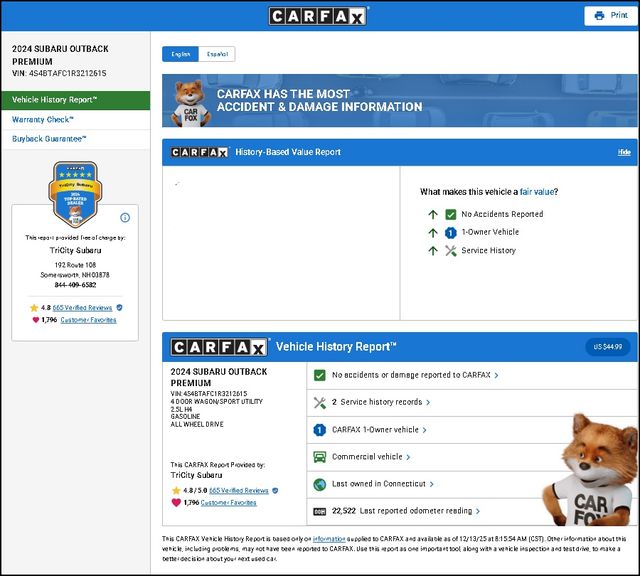Click the US $44.99 price badge
This screenshot has height=576, width=640.
point(608,347)
